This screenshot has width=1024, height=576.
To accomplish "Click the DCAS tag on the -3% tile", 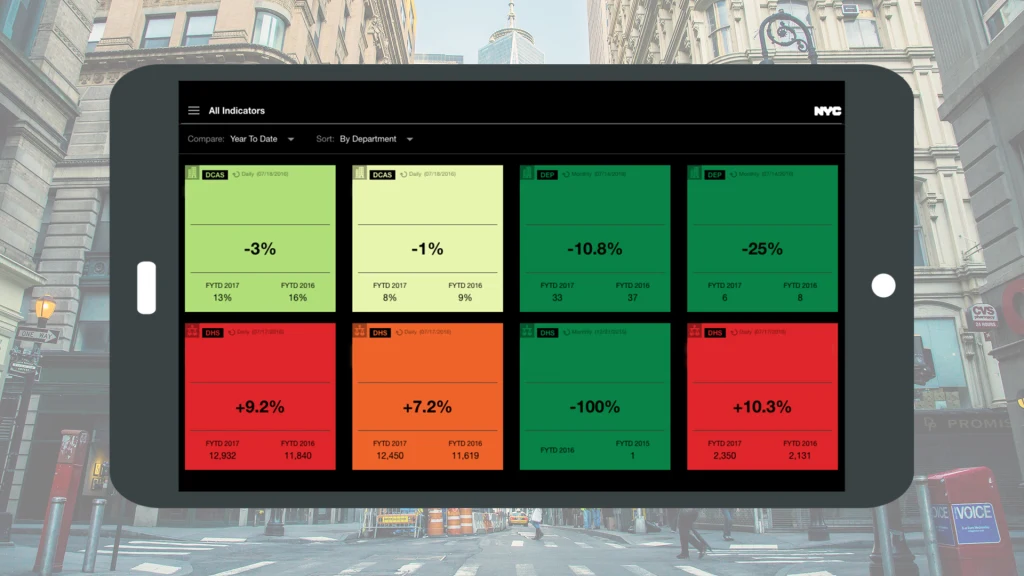I will pos(215,174).
